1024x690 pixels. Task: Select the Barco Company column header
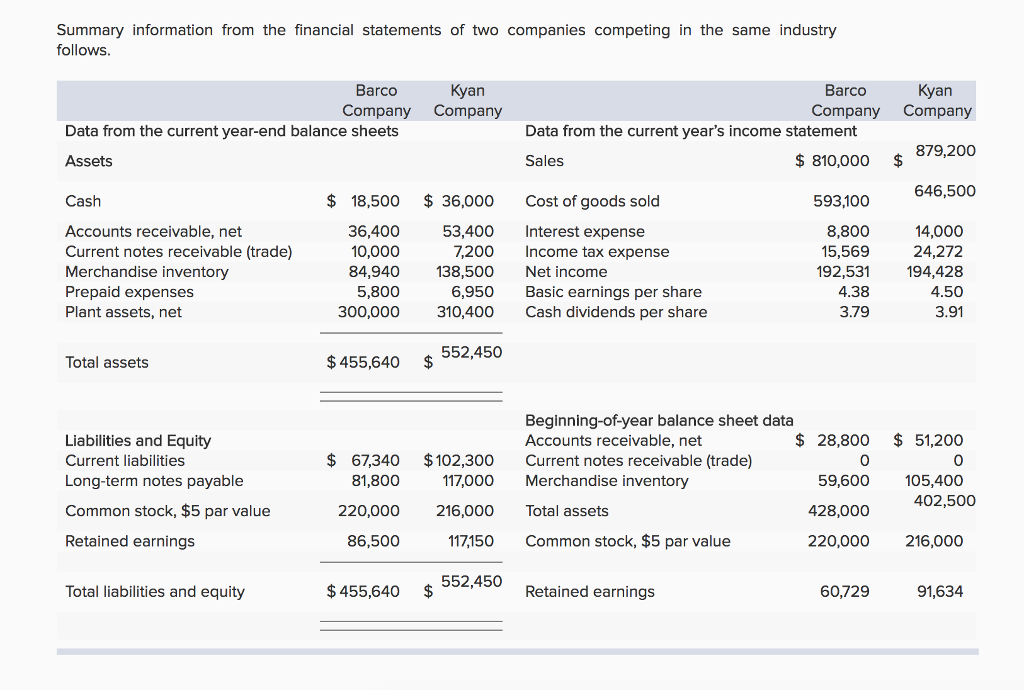(375, 100)
